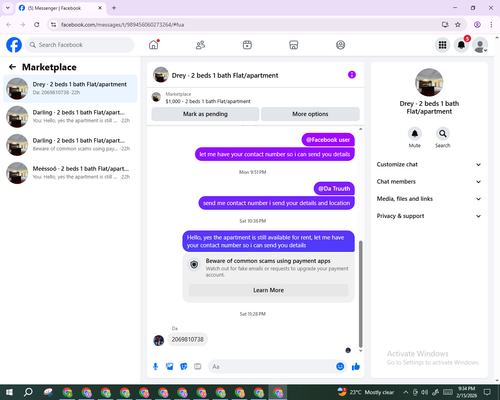500x400 pixels.
Task: Open the Reels video icon
Action: pyautogui.click(x=247, y=45)
